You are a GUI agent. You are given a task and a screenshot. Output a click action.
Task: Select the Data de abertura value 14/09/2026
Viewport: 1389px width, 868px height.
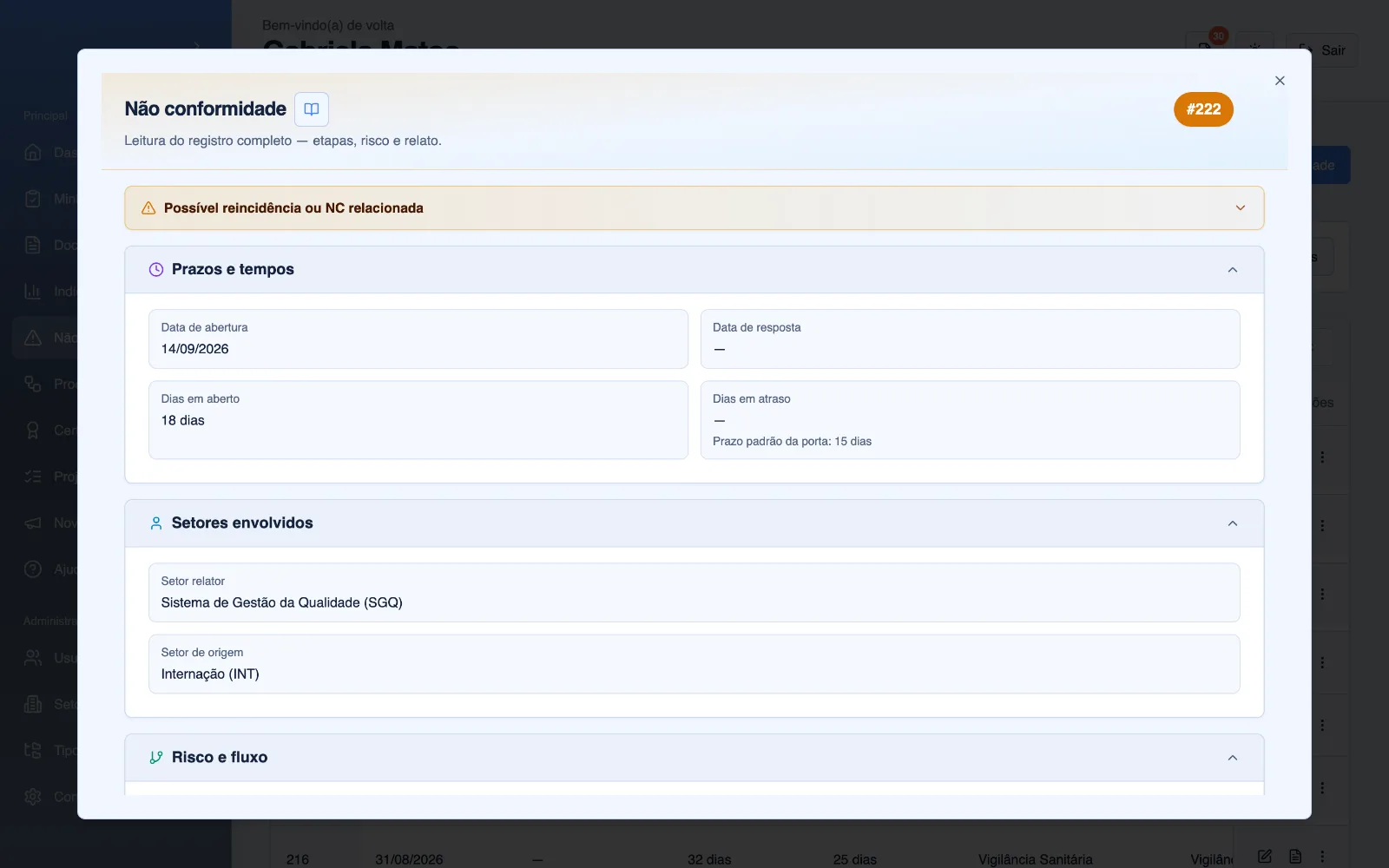pyautogui.click(x=195, y=349)
